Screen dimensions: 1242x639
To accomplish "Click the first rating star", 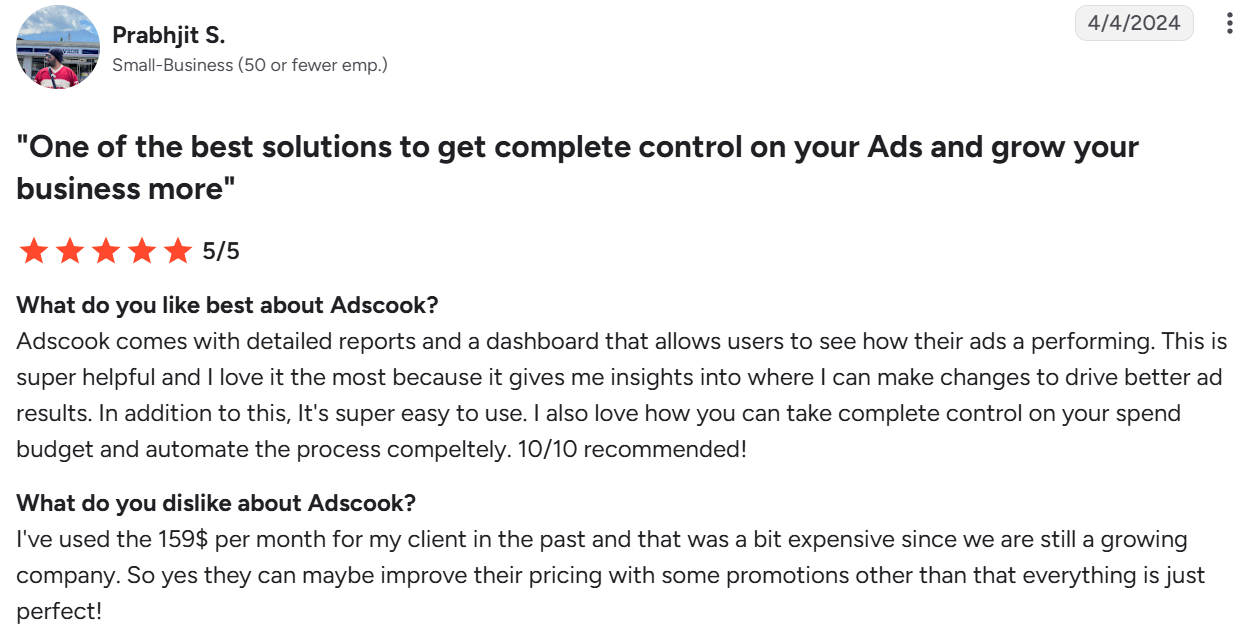I will click(34, 251).
